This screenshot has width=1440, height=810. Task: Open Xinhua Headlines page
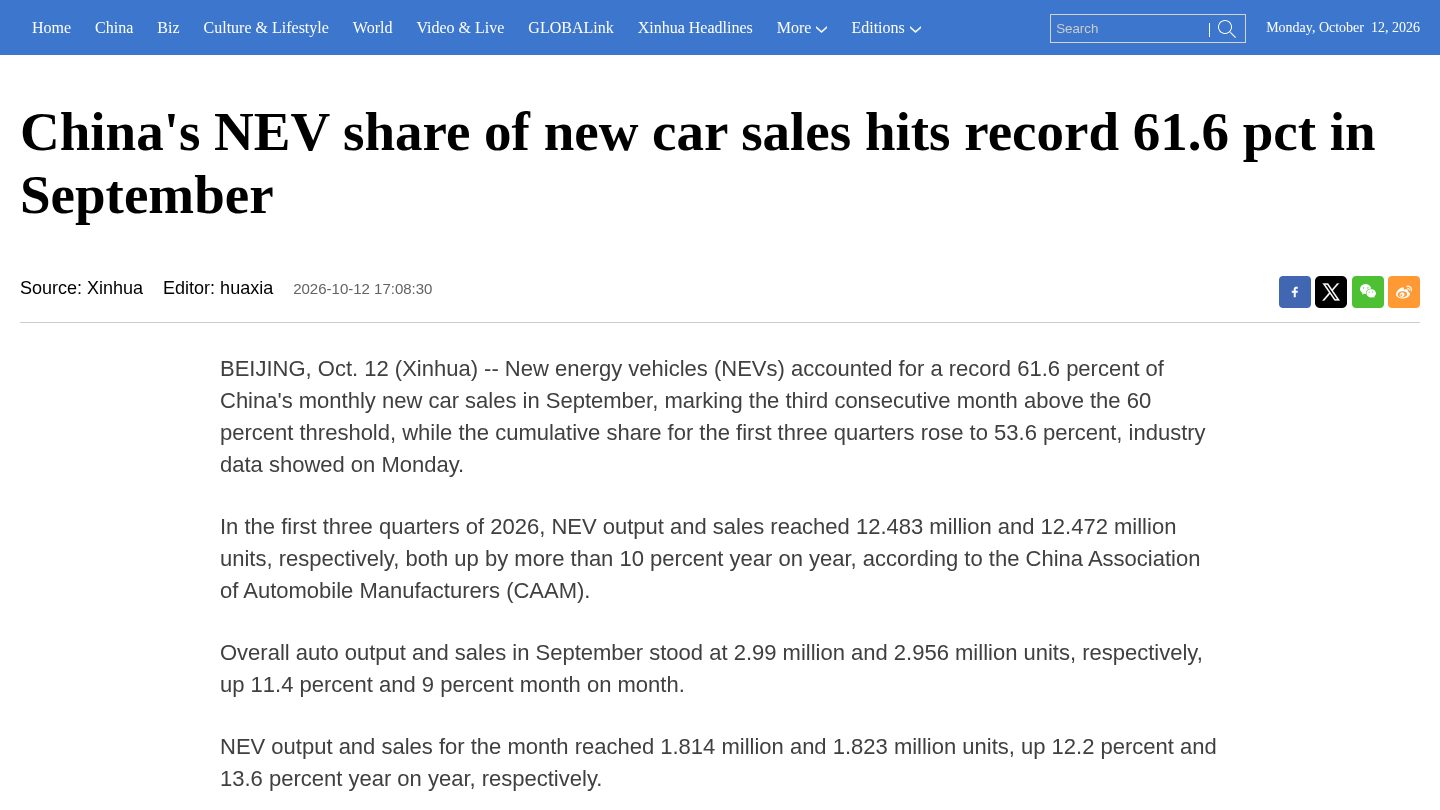coord(695,28)
